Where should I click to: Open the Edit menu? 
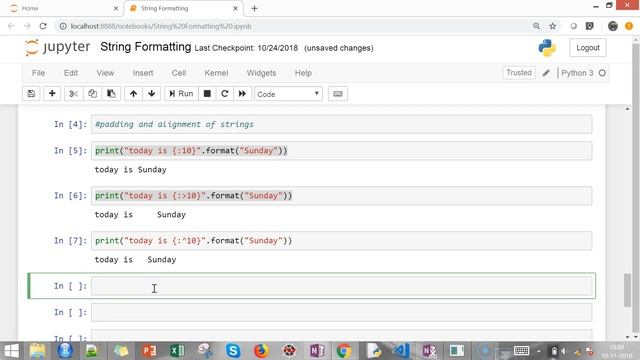click(71, 73)
